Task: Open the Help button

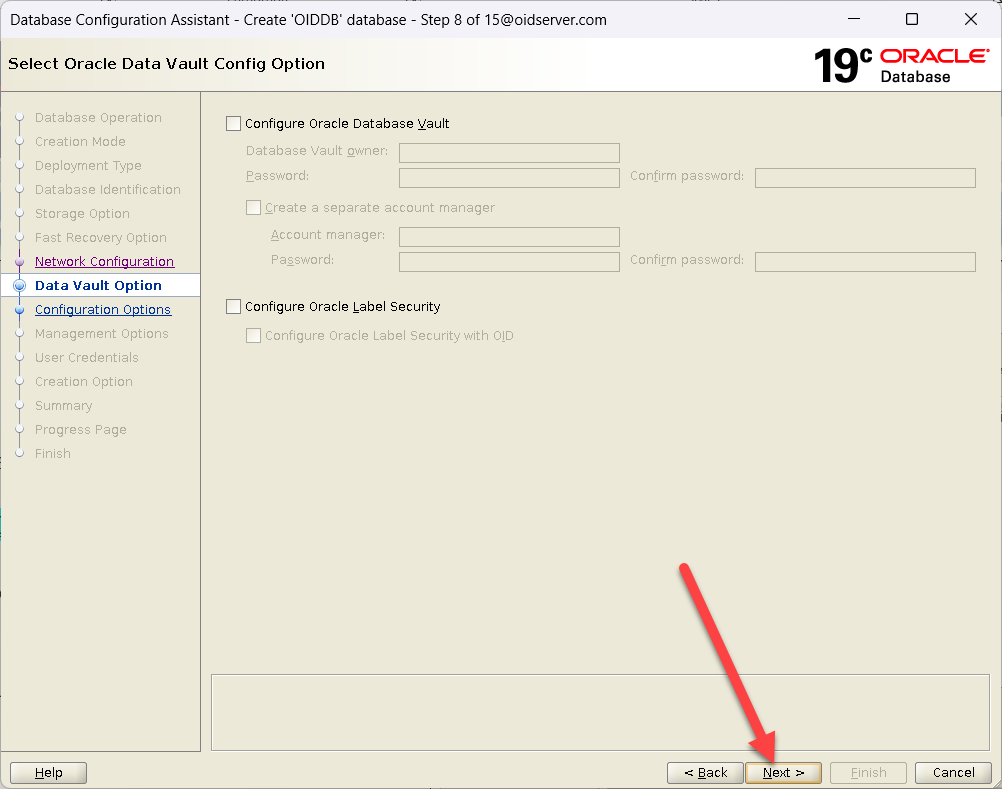Action: click(48, 772)
